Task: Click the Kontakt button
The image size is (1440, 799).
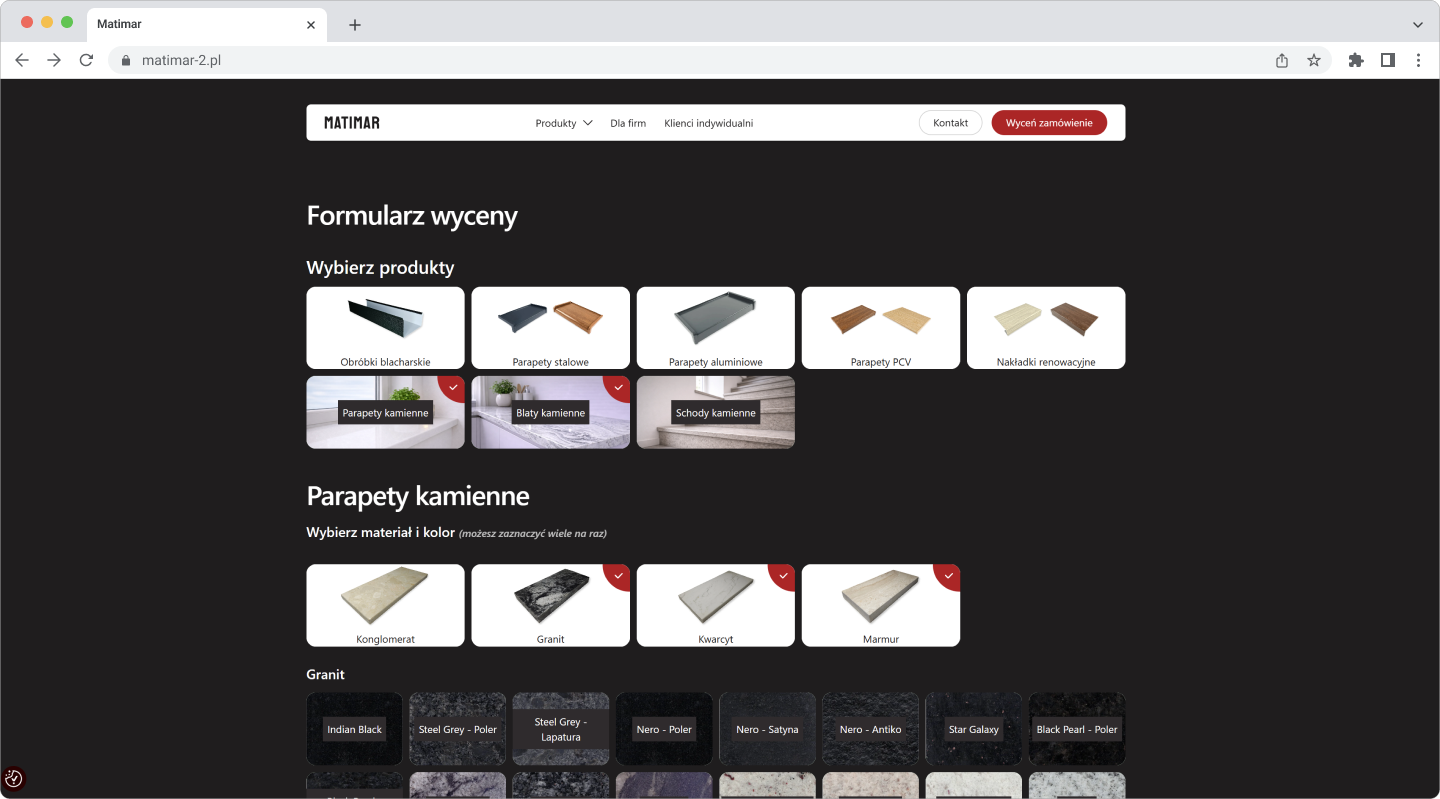Action: pos(950,123)
